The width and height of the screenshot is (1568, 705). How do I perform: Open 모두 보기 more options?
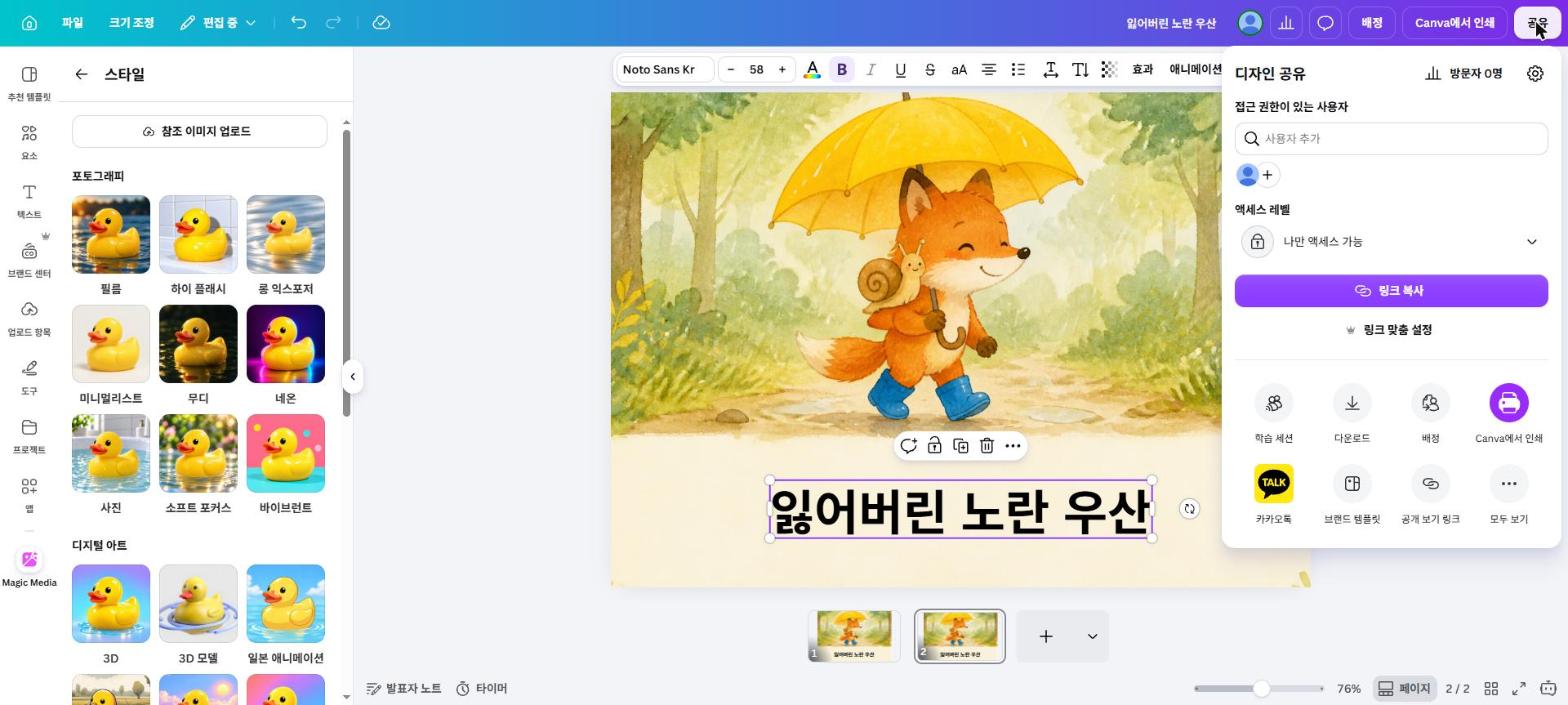[1509, 495]
